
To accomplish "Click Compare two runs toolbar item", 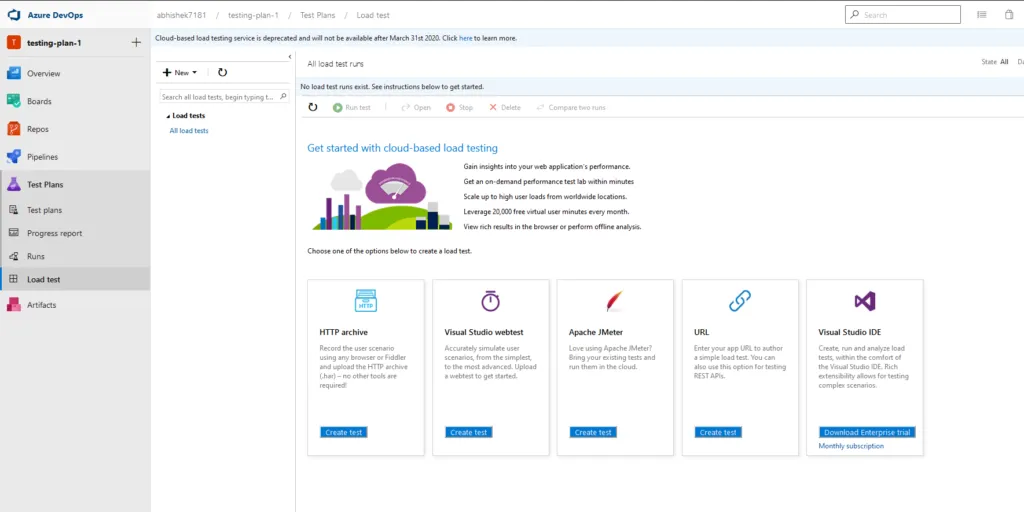I will point(571,107).
